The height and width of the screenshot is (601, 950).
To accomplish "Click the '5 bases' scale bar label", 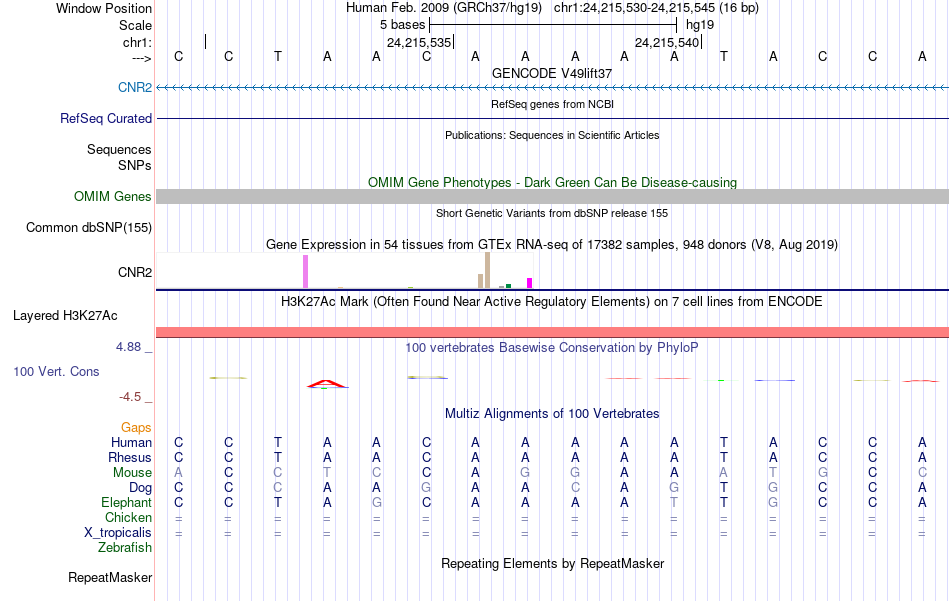I will point(402,25).
